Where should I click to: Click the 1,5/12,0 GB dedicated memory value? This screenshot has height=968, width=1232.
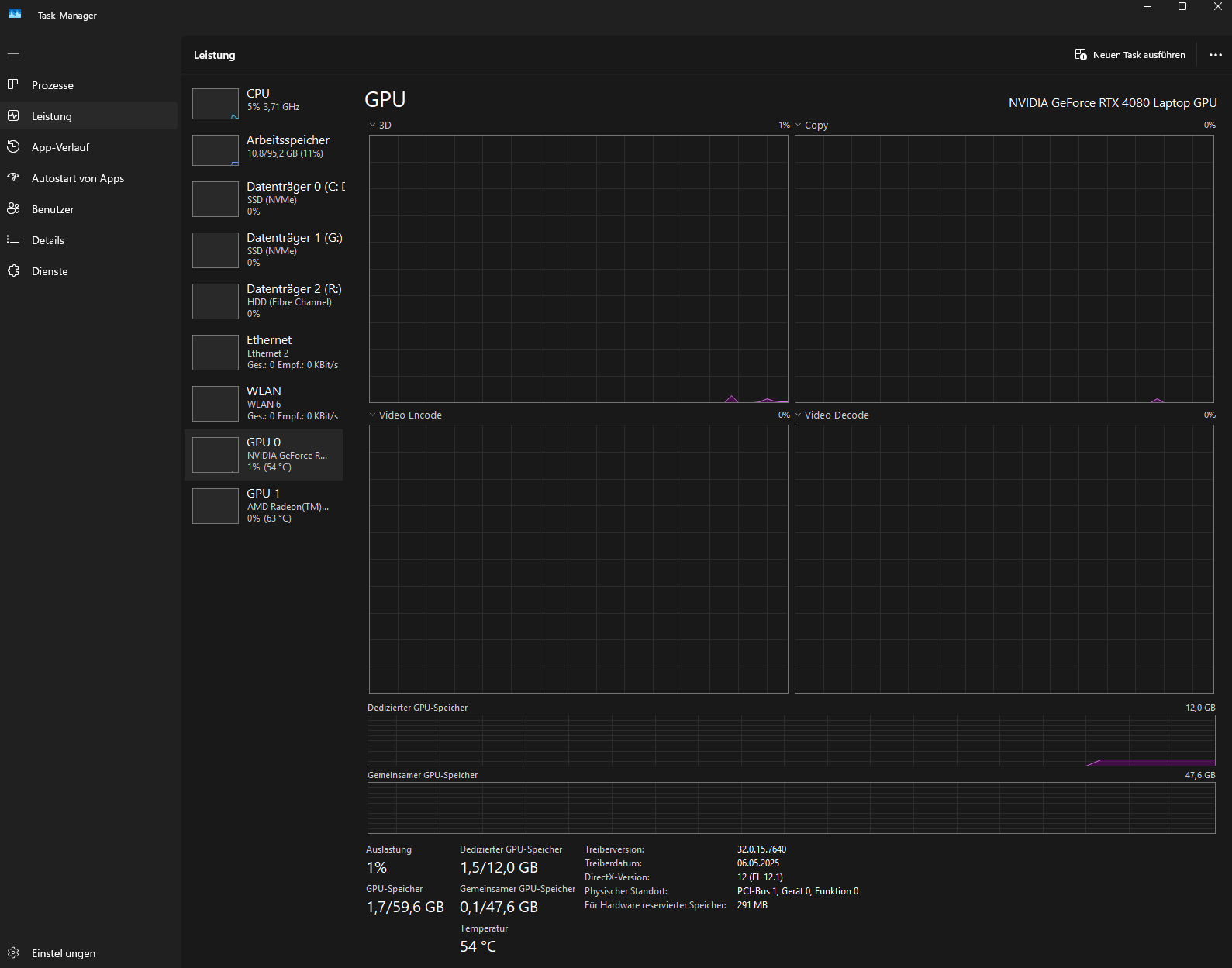tap(499, 867)
